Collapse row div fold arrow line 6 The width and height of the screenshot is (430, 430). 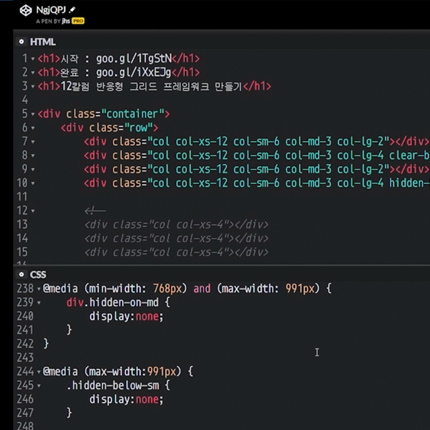pos(33,128)
